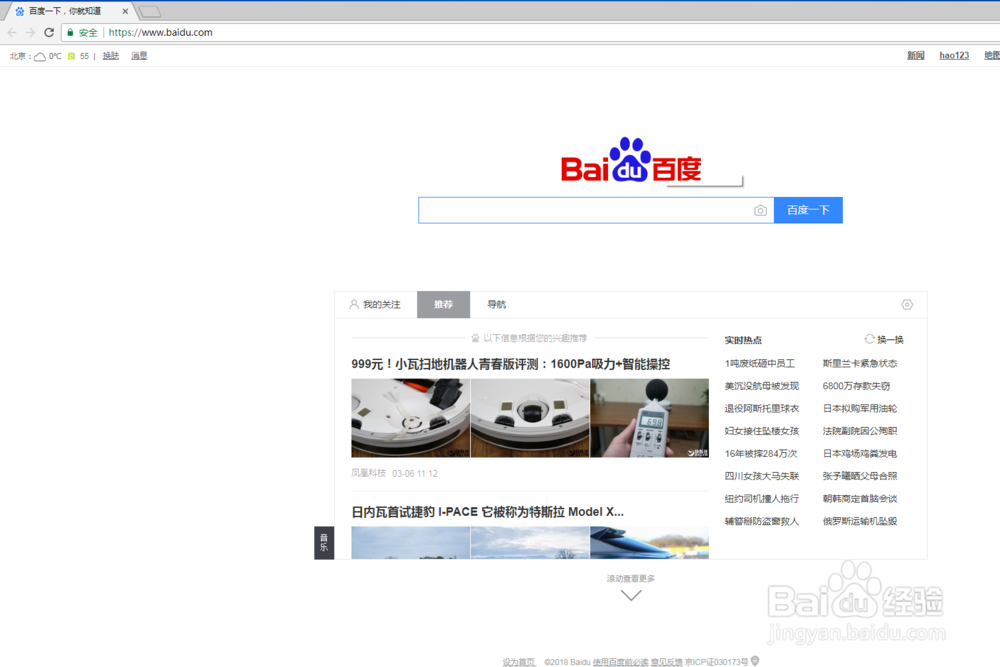Open the Beijing weather cloud icon

pyautogui.click(x=40, y=56)
